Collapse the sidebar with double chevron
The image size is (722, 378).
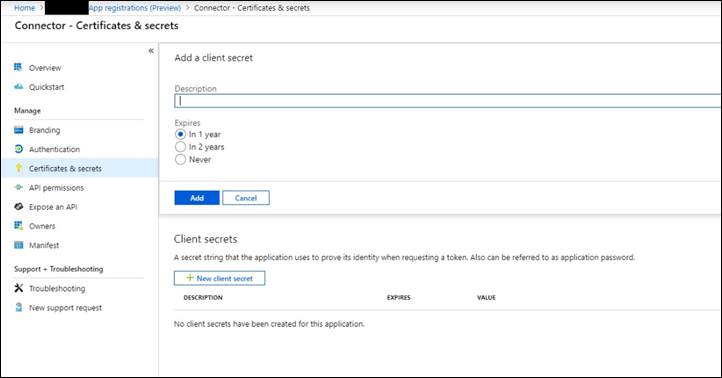click(x=151, y=51)
